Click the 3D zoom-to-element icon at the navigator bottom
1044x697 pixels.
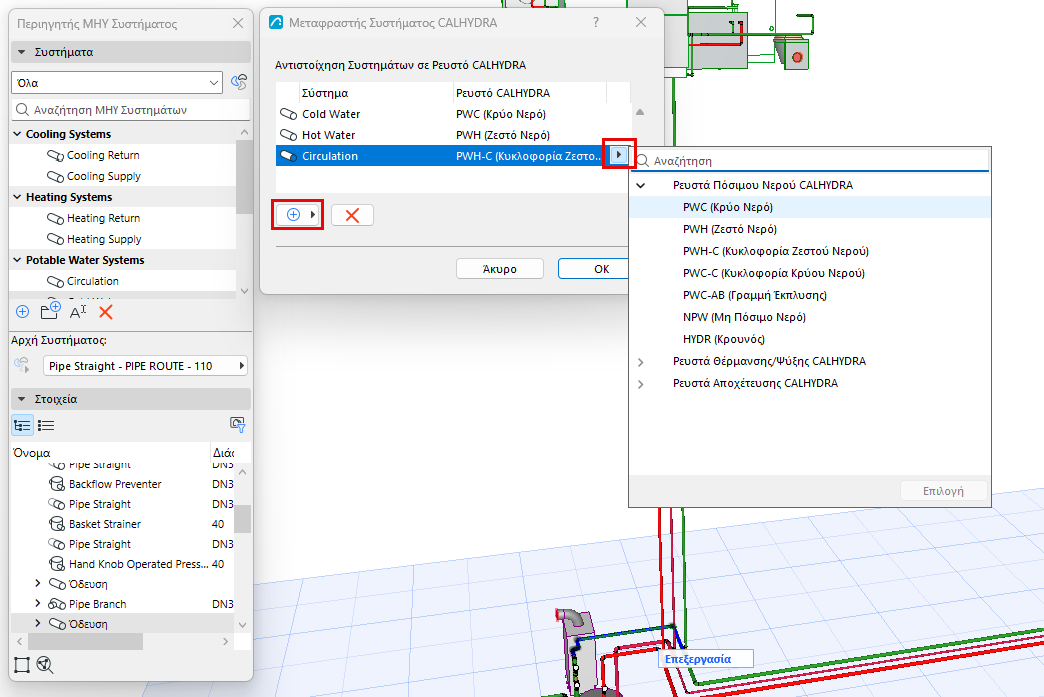45,664
